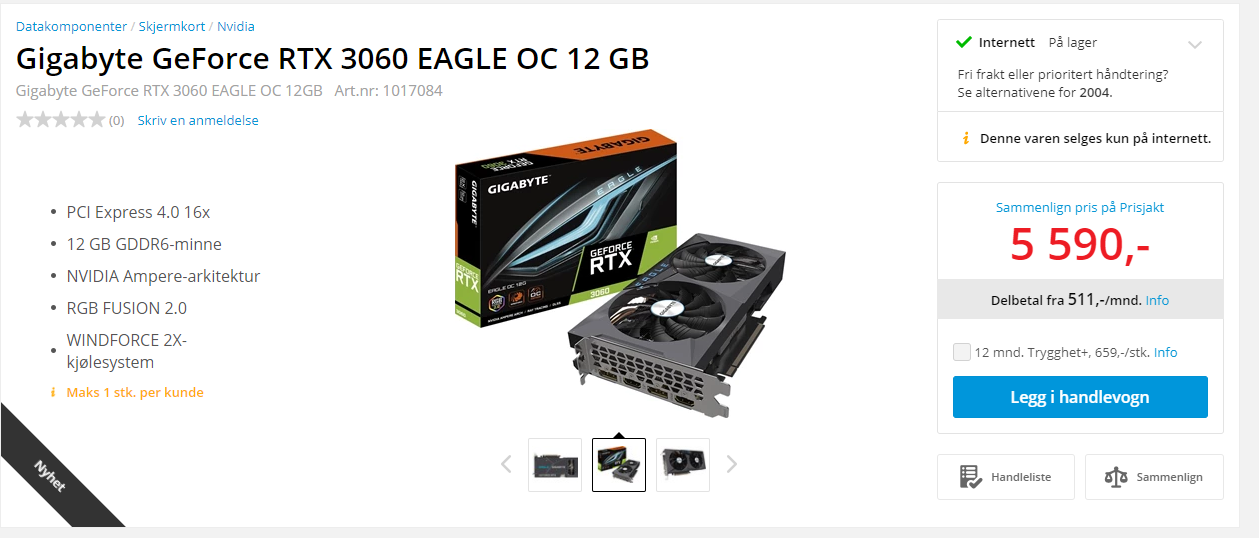Click the star rating icons

(60, 120)
